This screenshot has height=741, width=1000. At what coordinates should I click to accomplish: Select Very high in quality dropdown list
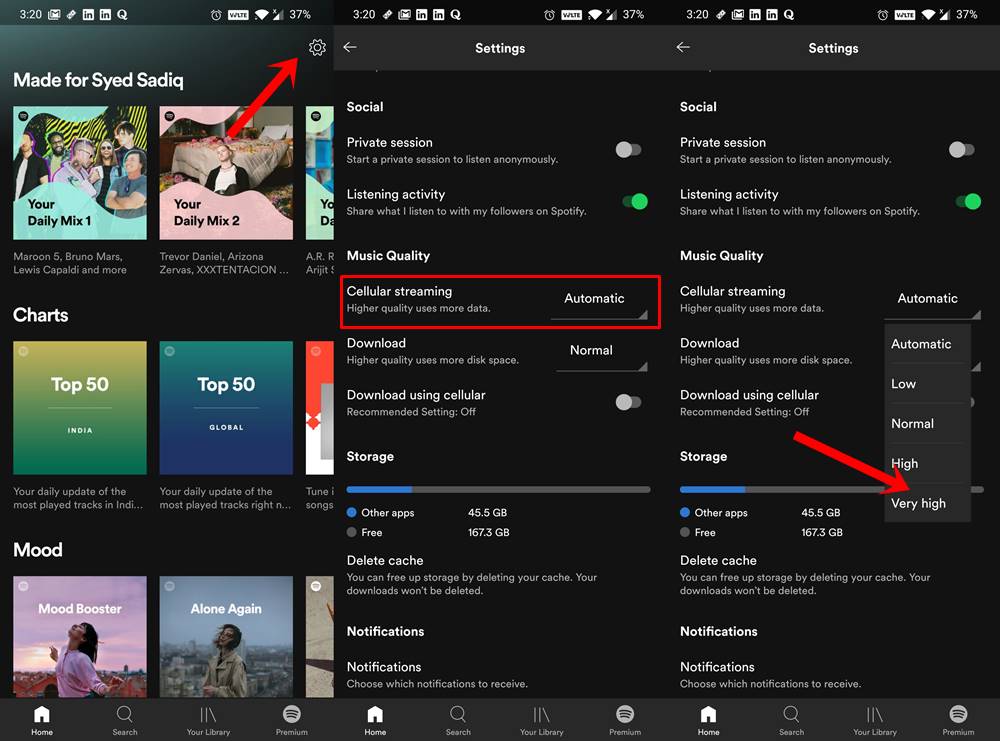click(927, 503)
